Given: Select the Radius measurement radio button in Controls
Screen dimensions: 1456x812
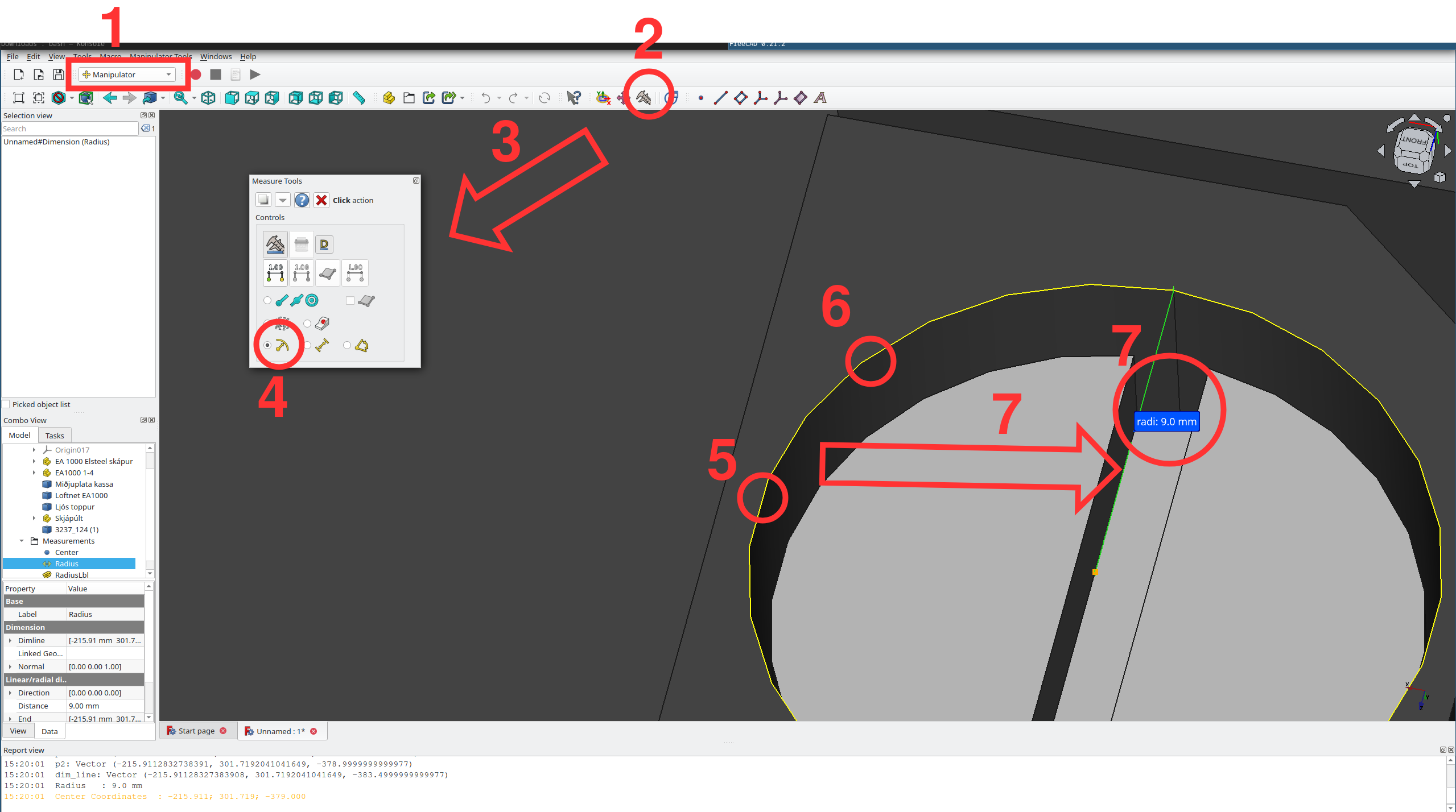Looking at the screenshot, I should tap(267, 345).
